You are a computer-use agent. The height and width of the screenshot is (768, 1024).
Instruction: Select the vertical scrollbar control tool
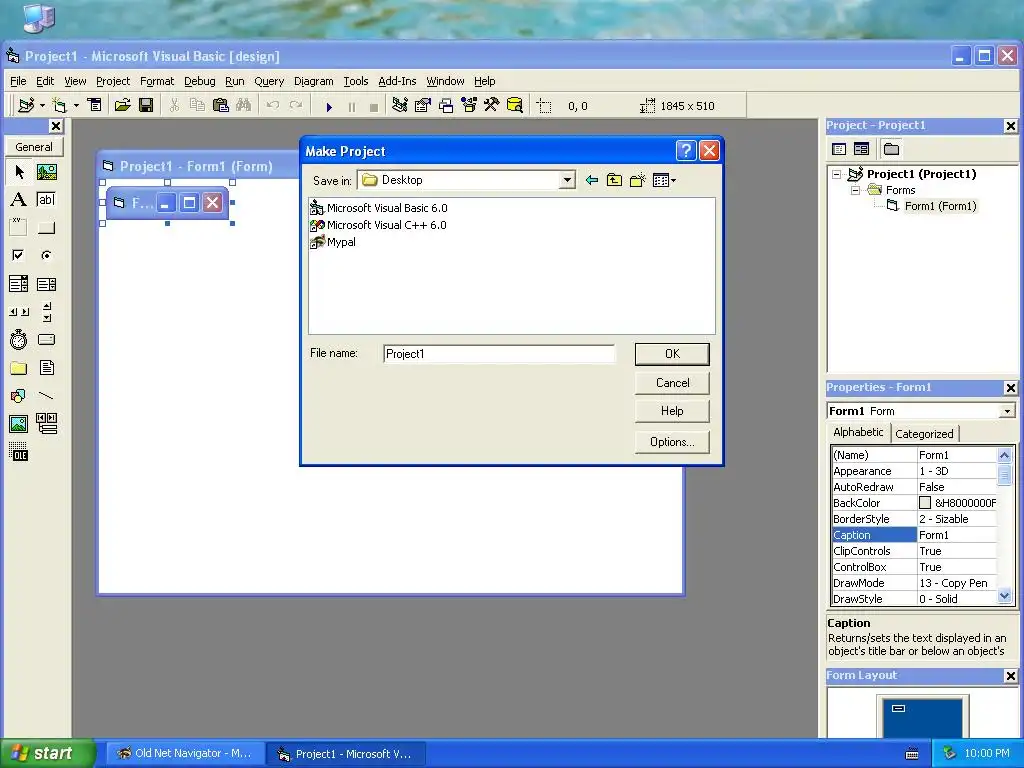click(x=46, y=312)
